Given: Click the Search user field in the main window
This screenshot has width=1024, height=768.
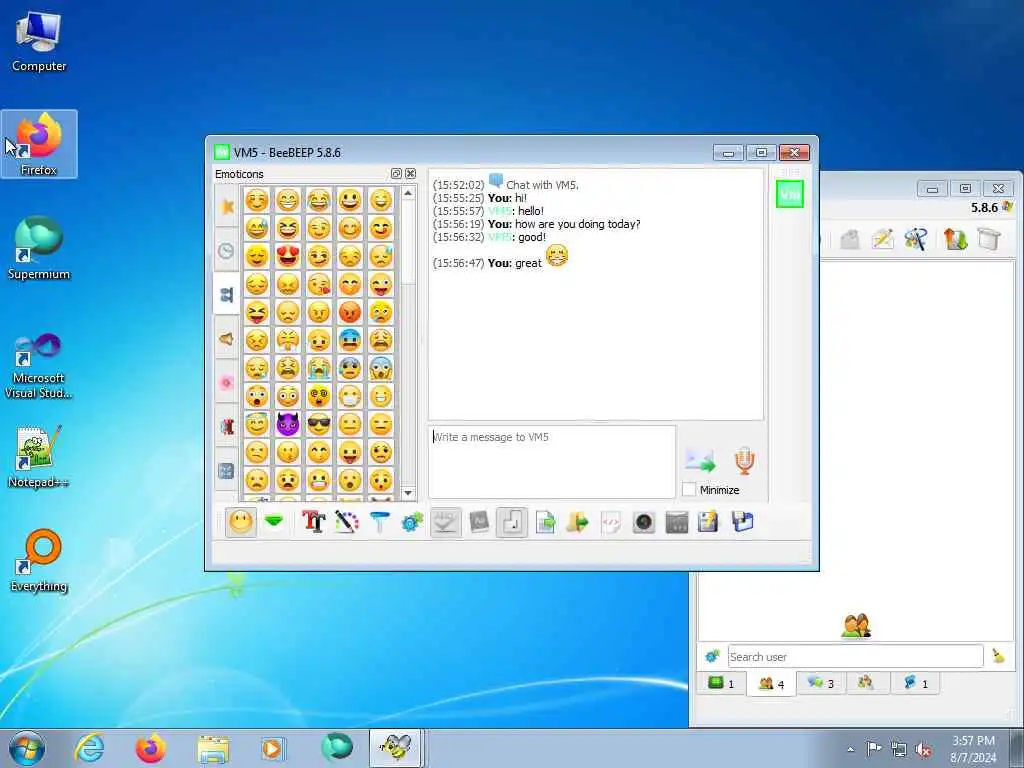Looking at the screenshot, I should tap(856, 656).
